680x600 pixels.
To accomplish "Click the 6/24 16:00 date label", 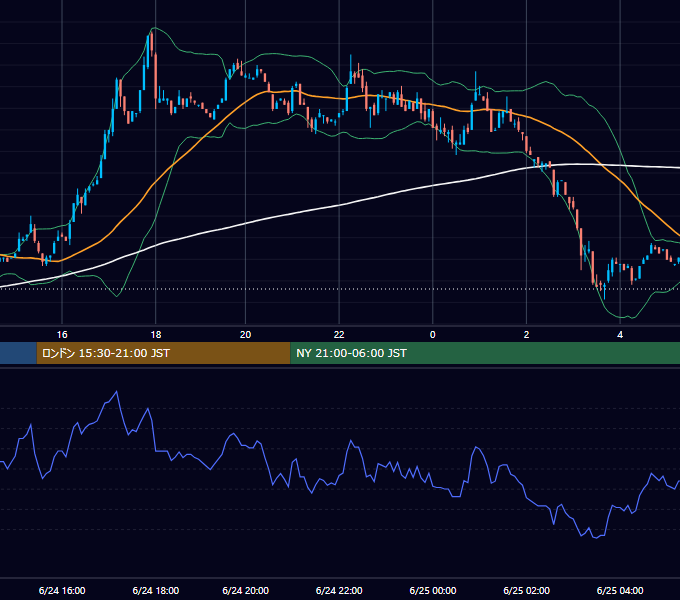I will point(62,590).
